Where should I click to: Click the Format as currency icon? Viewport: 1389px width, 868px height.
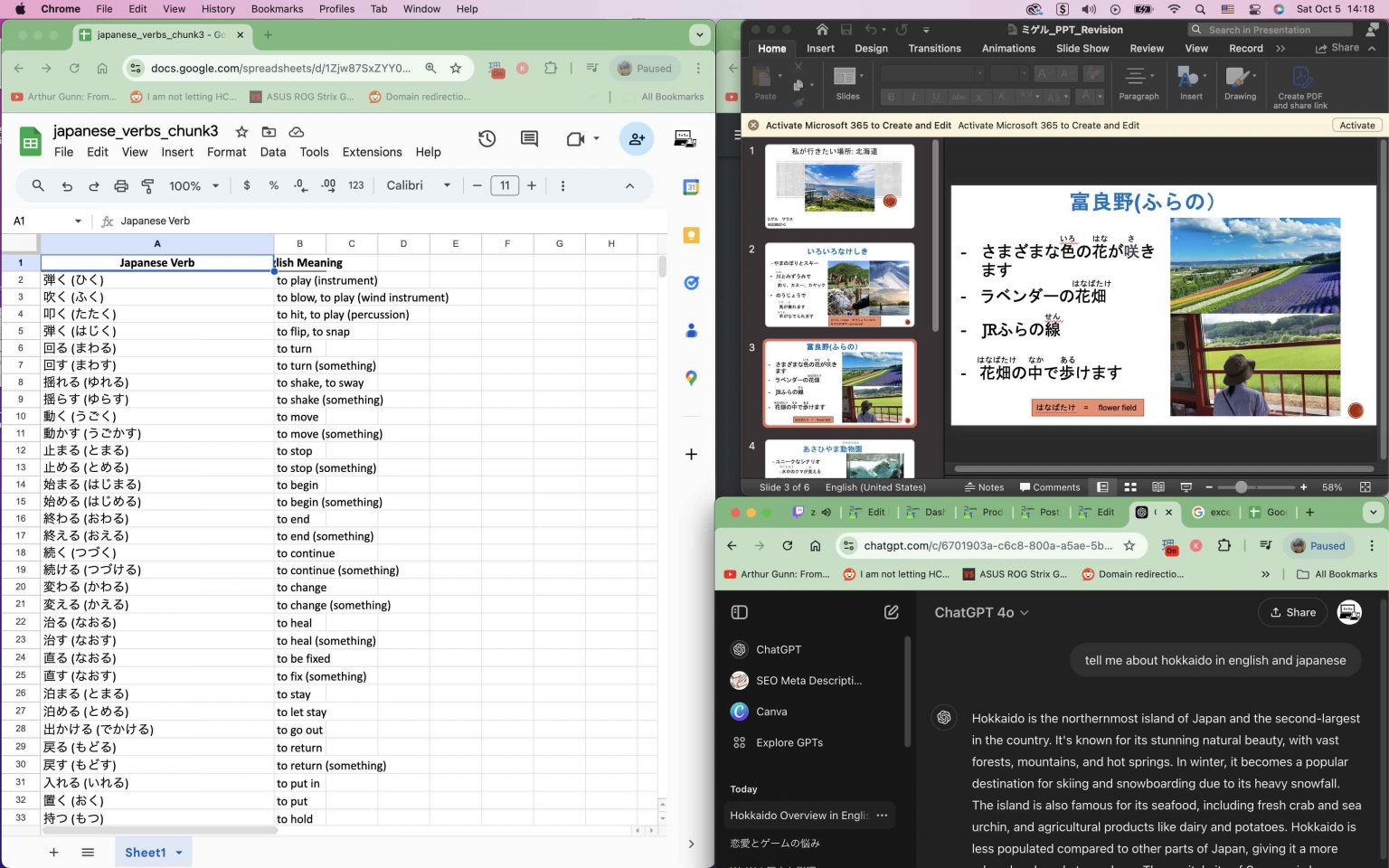(x=247, y=185)
